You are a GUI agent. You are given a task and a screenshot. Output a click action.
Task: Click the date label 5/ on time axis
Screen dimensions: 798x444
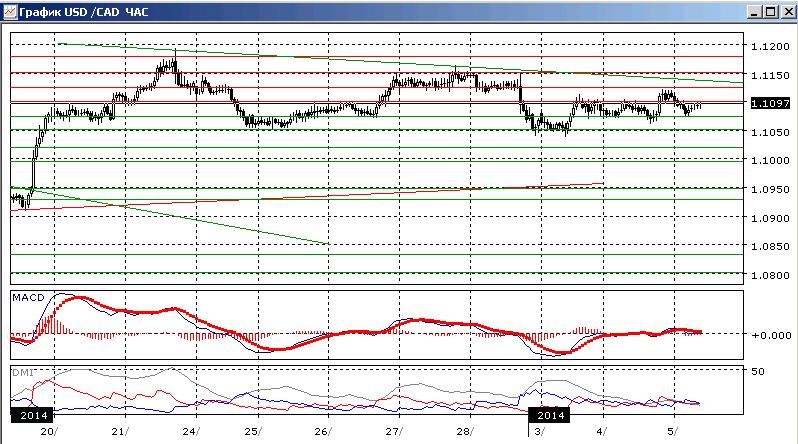[673, 432]
